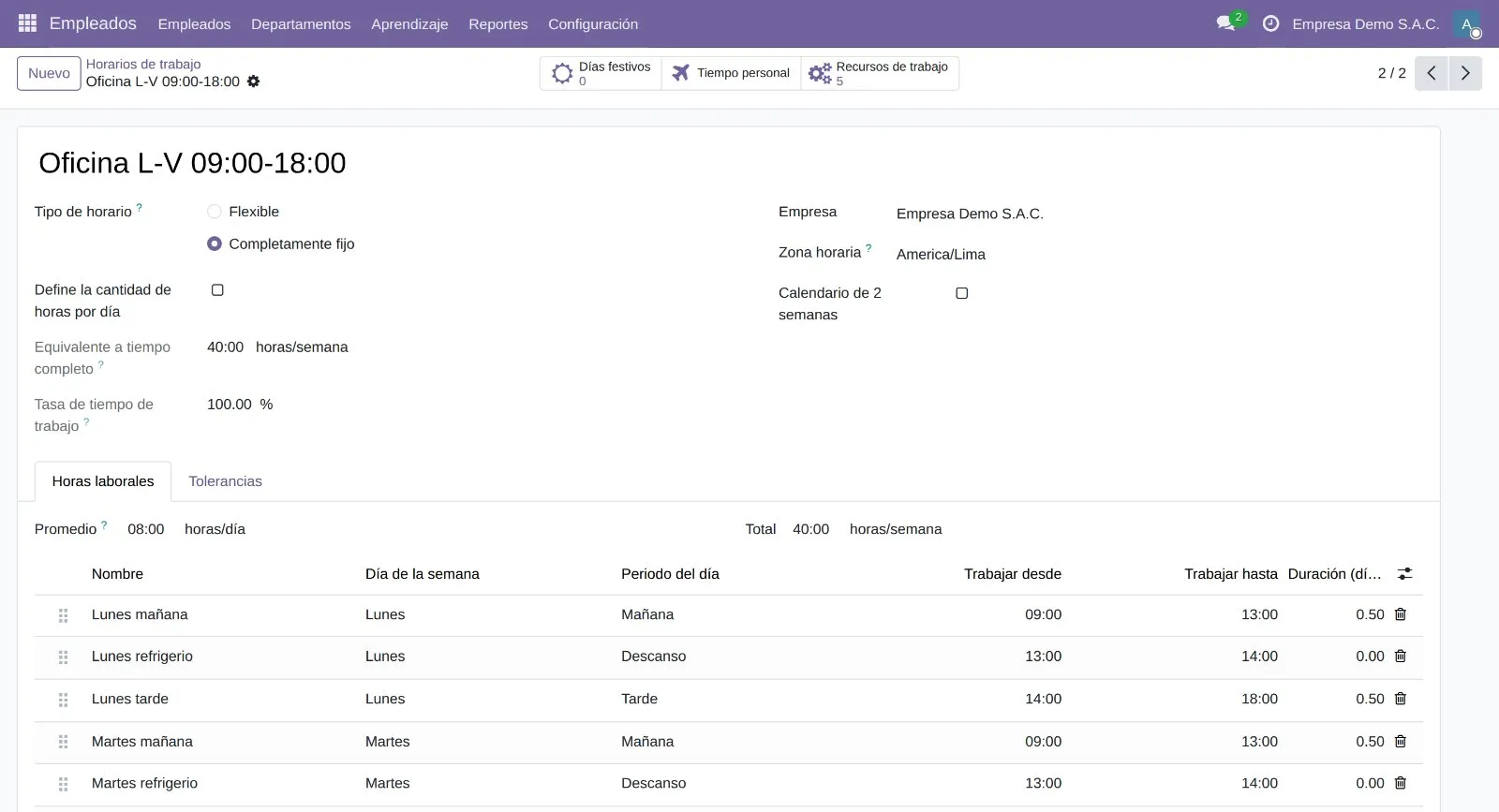Image resolution: width=1499 pixels, height=812 pixels.
Task: Open the apps grid home menu
Action: tap(27, 23)
